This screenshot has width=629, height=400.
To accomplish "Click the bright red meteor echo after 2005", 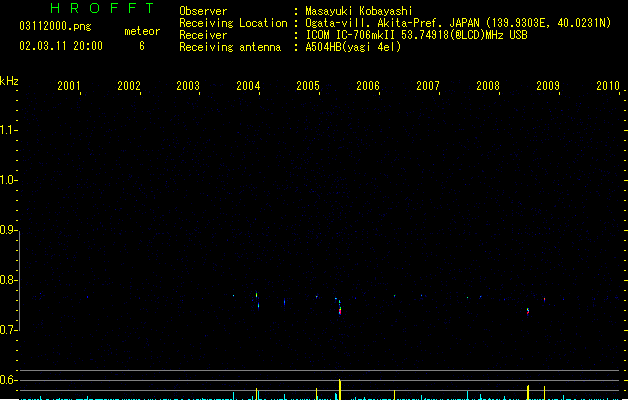I will click(340, 311).
